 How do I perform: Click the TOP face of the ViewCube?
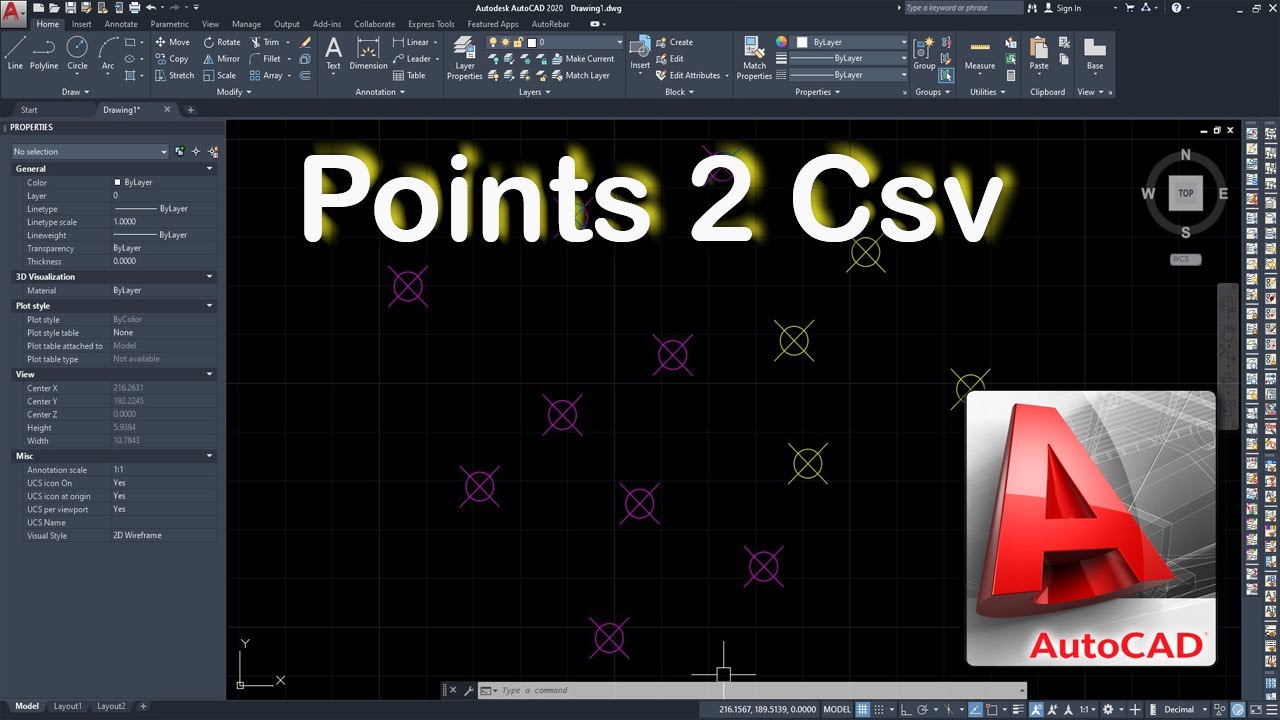click(x=1185, y=193)
